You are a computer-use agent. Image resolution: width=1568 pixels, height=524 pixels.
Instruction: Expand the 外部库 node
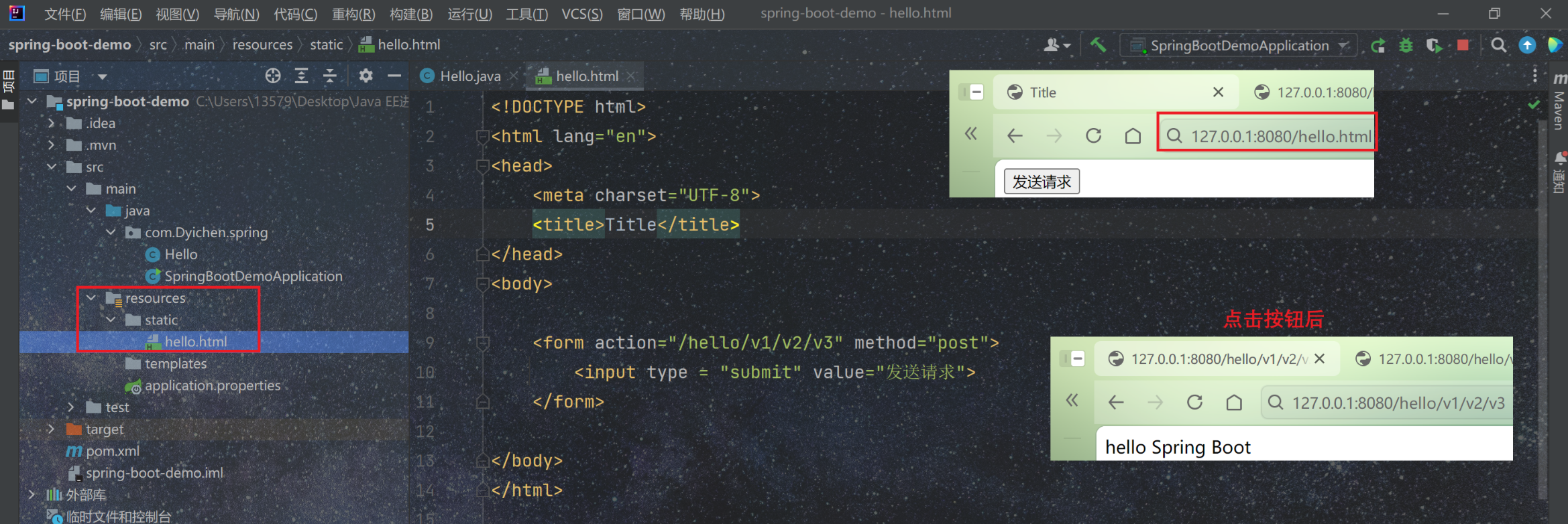(32, 495)
